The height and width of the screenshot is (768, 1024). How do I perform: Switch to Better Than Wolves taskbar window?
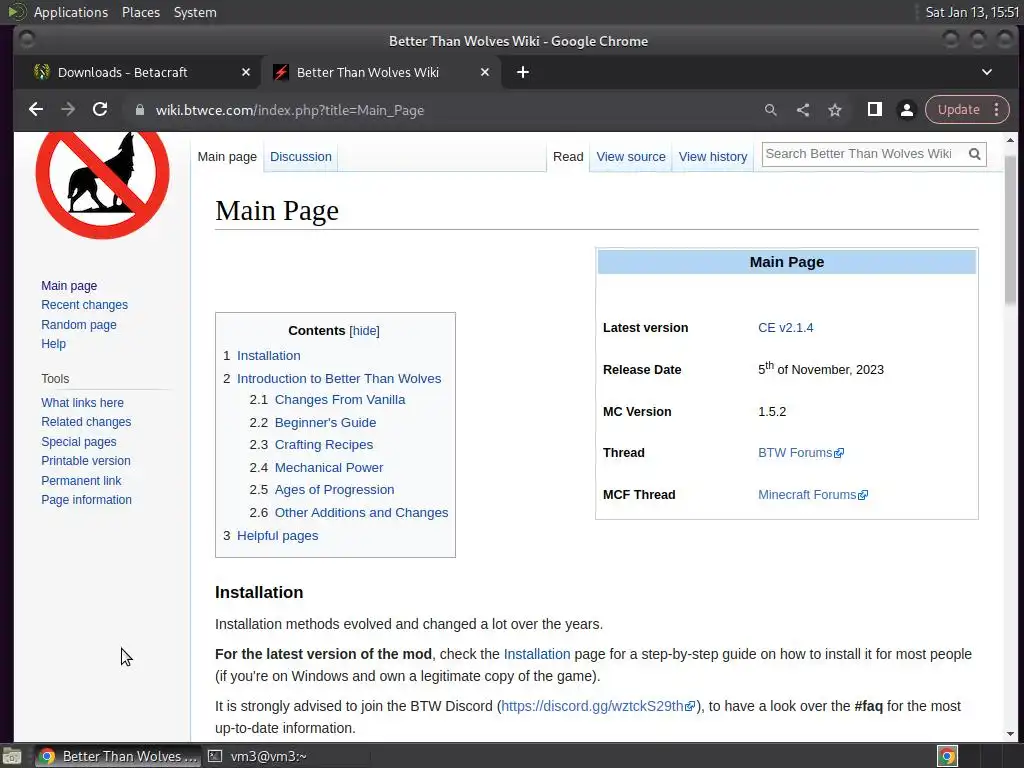click(x=117, y=756)
